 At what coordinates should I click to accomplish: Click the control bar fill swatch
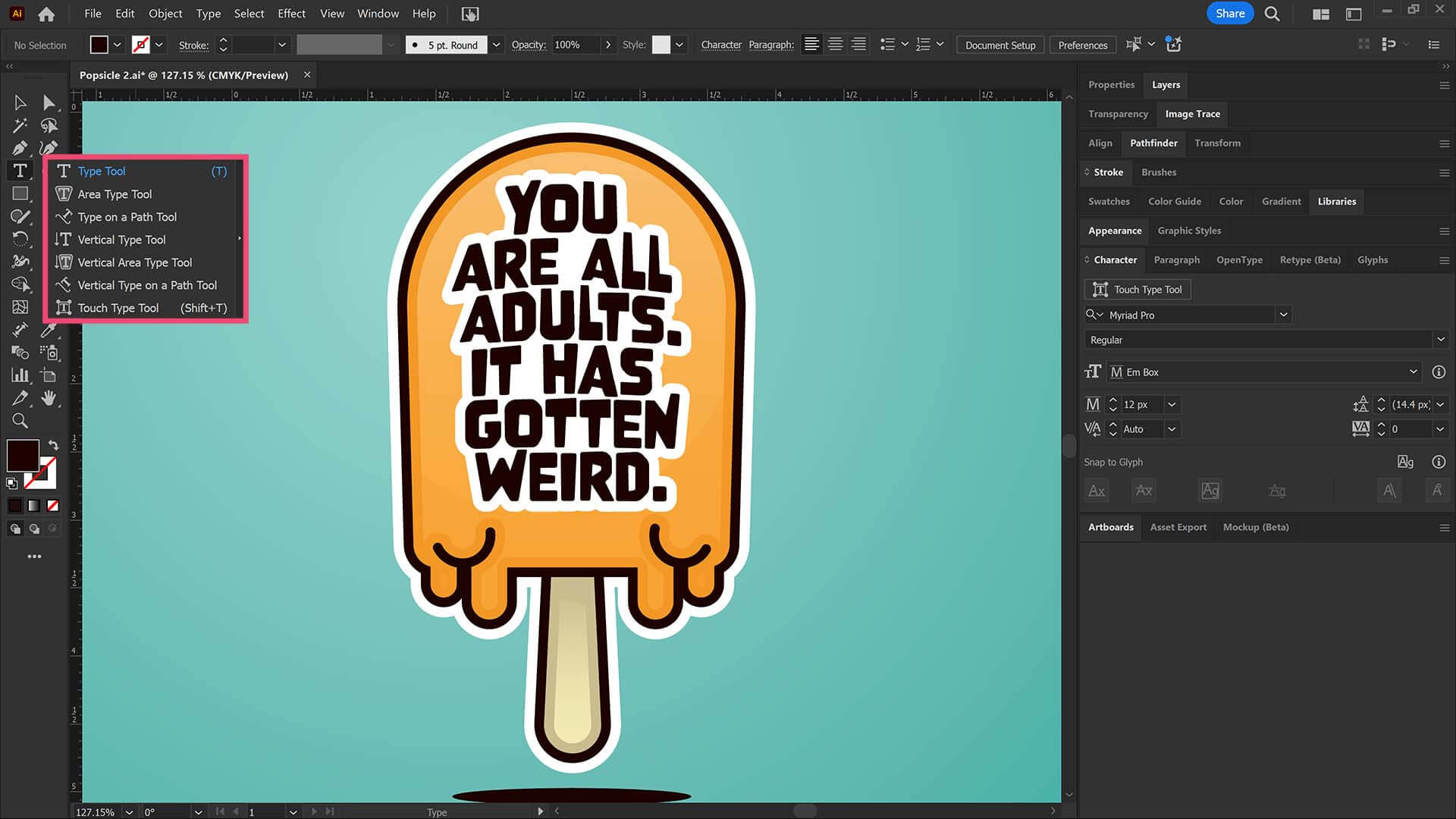(99, 45)
